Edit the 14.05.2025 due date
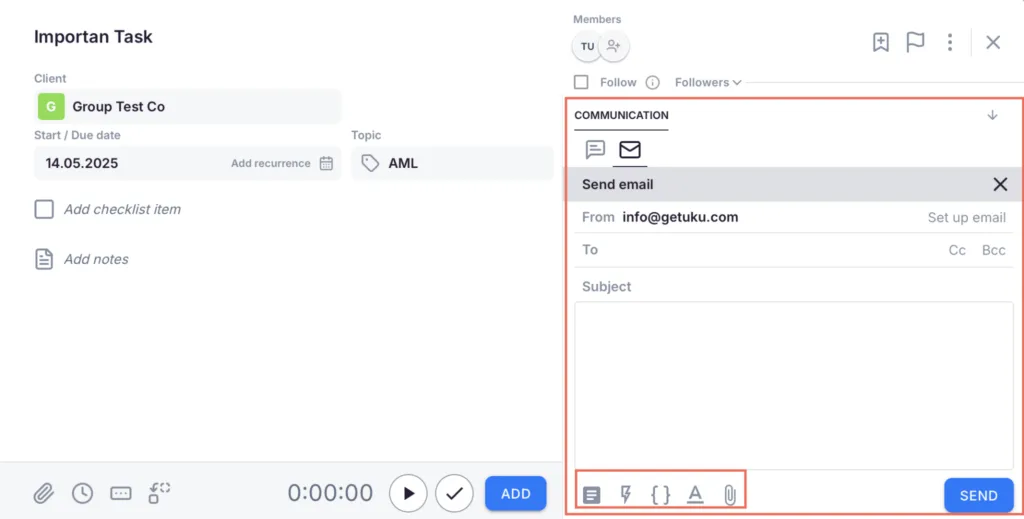Viewport: 1024px width, 519px height. click(x=82, y=163)
